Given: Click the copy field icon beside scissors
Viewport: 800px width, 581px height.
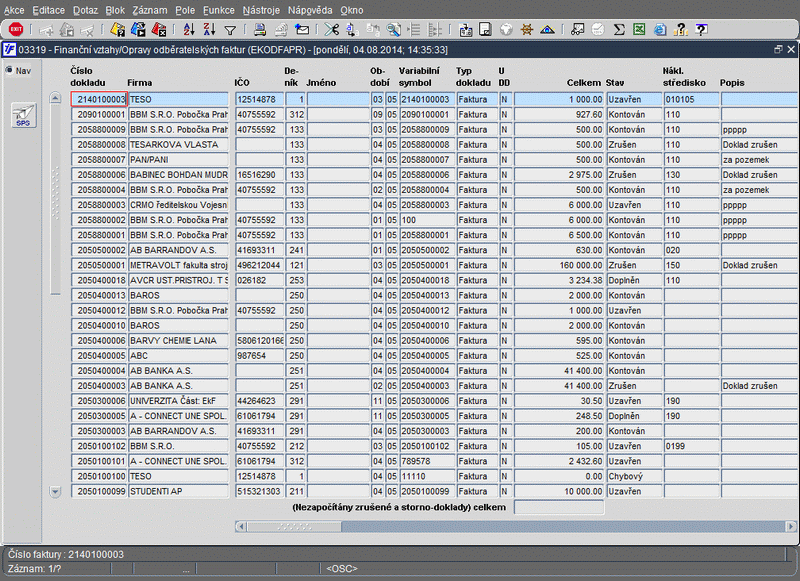Looking at the screenshot, I should click(352, 30).
